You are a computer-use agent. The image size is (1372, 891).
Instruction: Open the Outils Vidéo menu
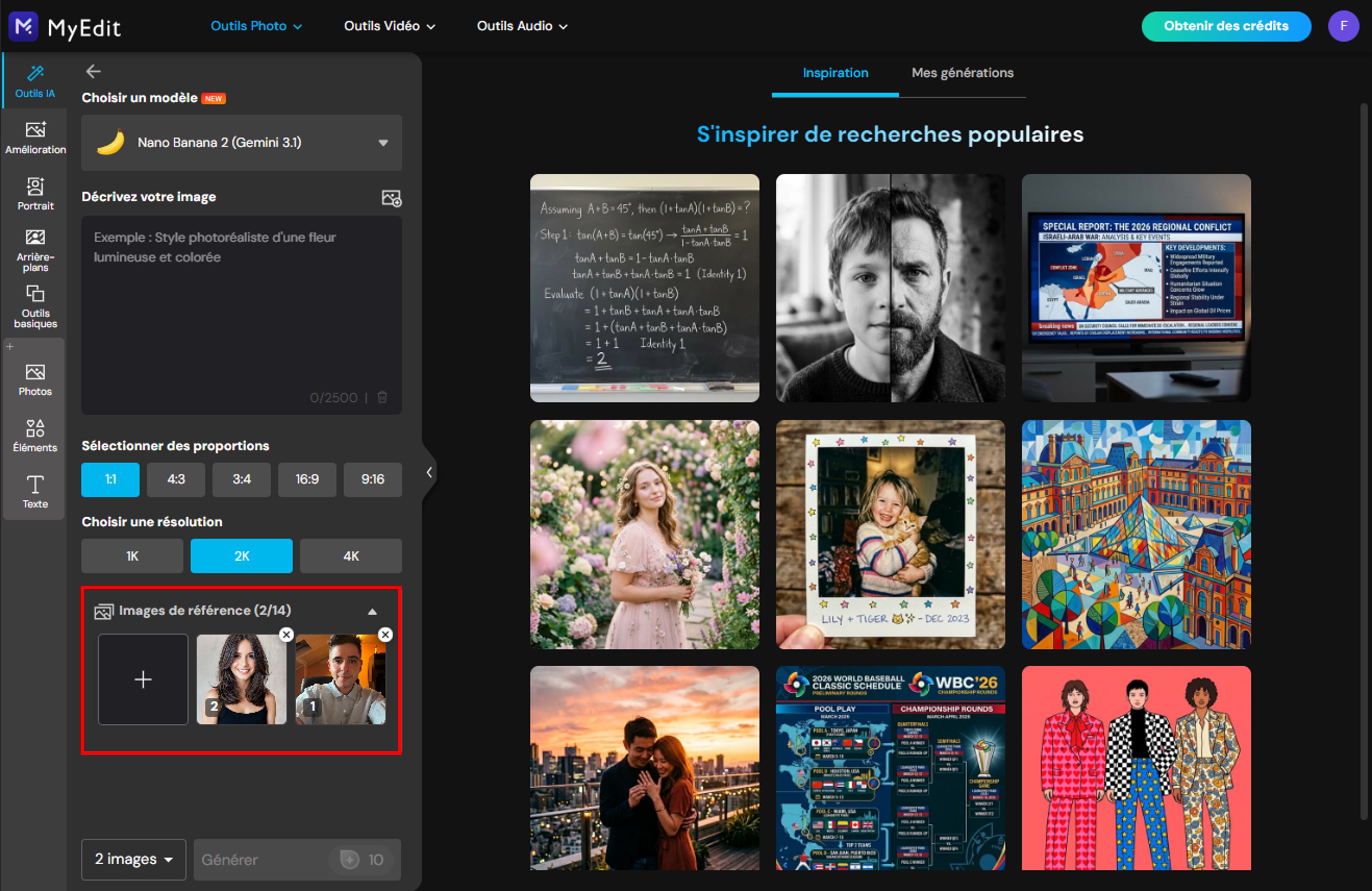[x=389, y=26]
